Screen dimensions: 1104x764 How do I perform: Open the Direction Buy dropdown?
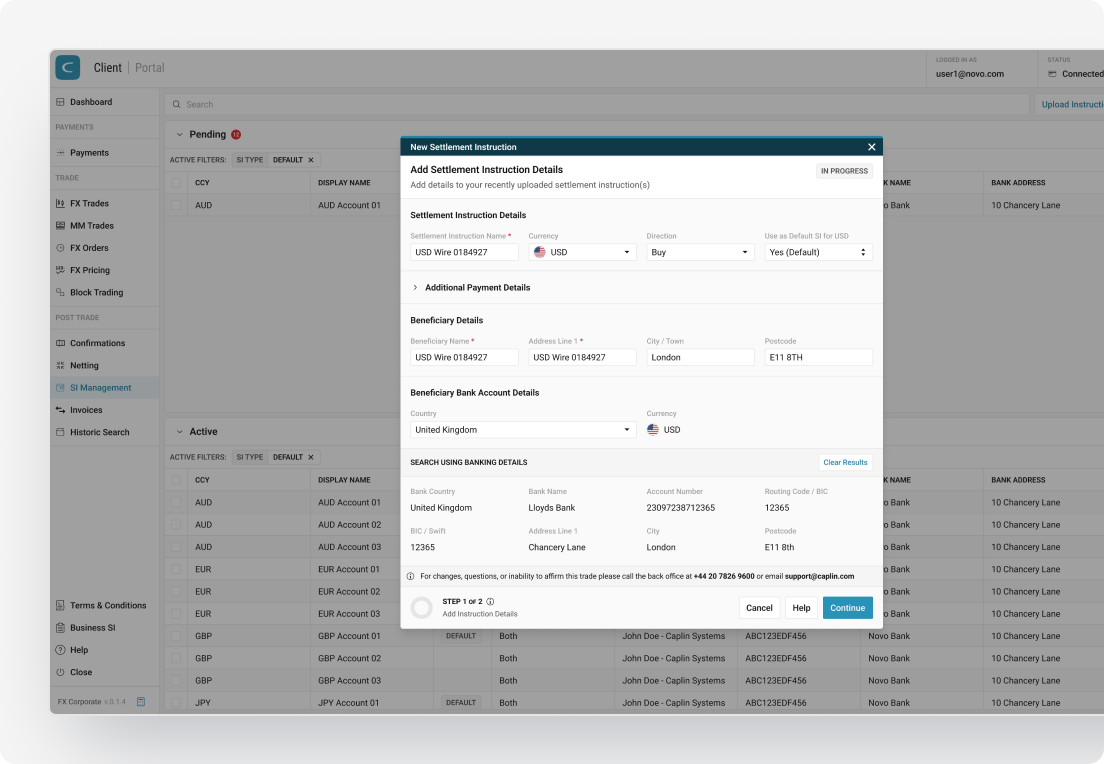tap(701, 252)
